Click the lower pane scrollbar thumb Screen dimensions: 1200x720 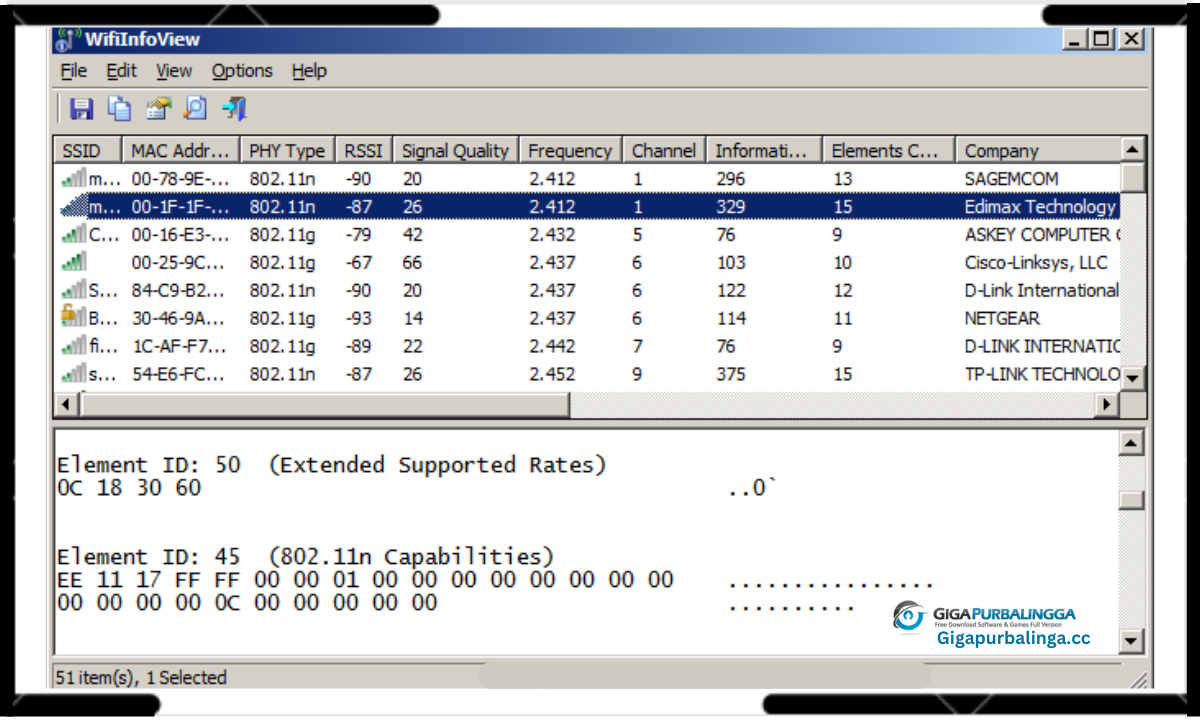[1131, 500]
